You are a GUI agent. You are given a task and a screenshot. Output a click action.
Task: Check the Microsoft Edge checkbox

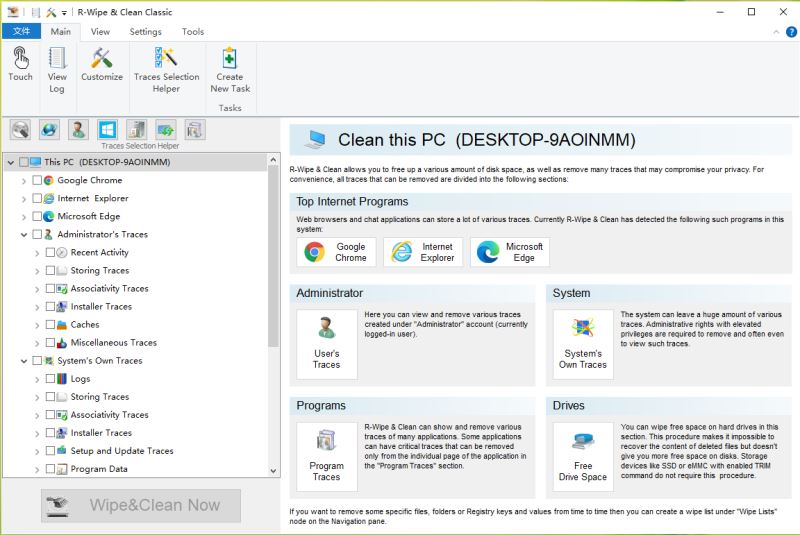(x=37, y=216)
